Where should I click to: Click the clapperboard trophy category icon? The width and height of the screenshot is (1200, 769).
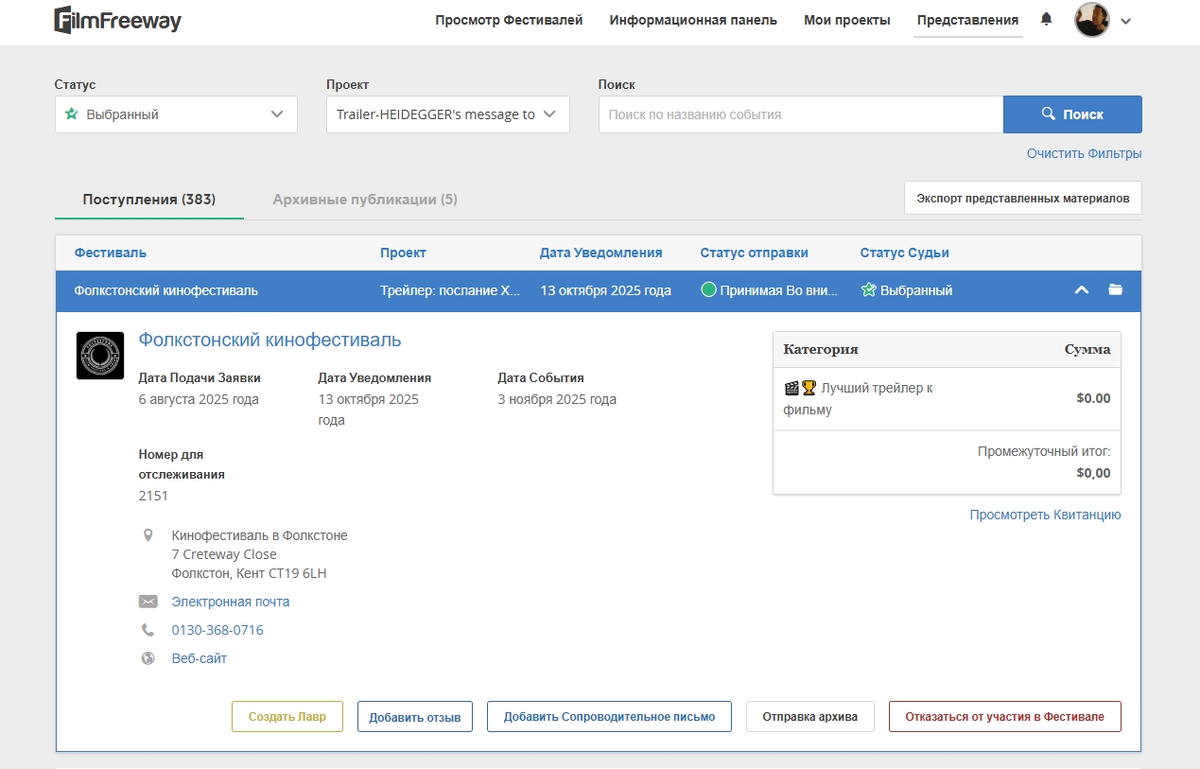click(800, 388)
